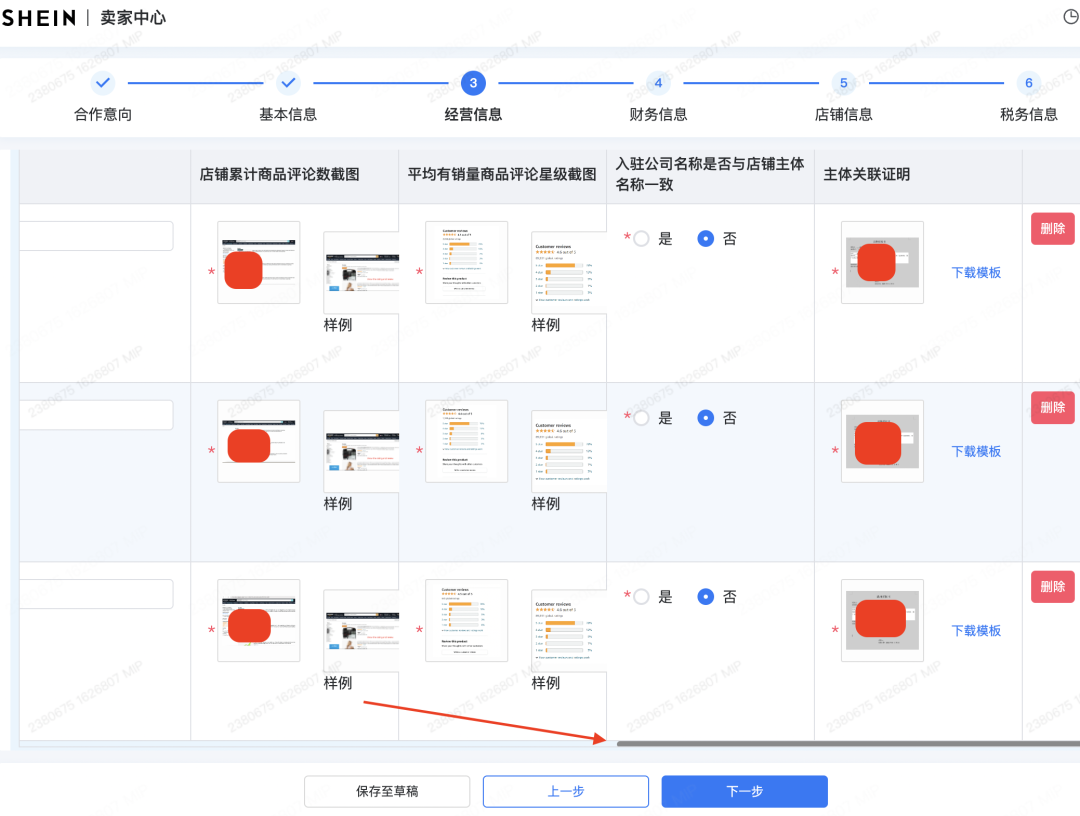Viewport: 1080px width, 816px height.
Task: Click the checkmark icon above 基本信息
Action: [x=288, y=83]
